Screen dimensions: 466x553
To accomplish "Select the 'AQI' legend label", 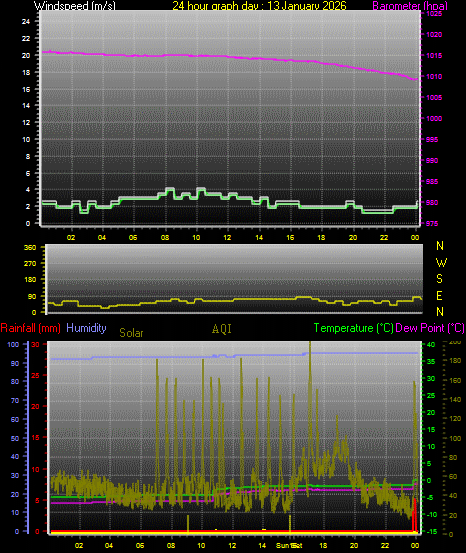I will pos(222,329).
